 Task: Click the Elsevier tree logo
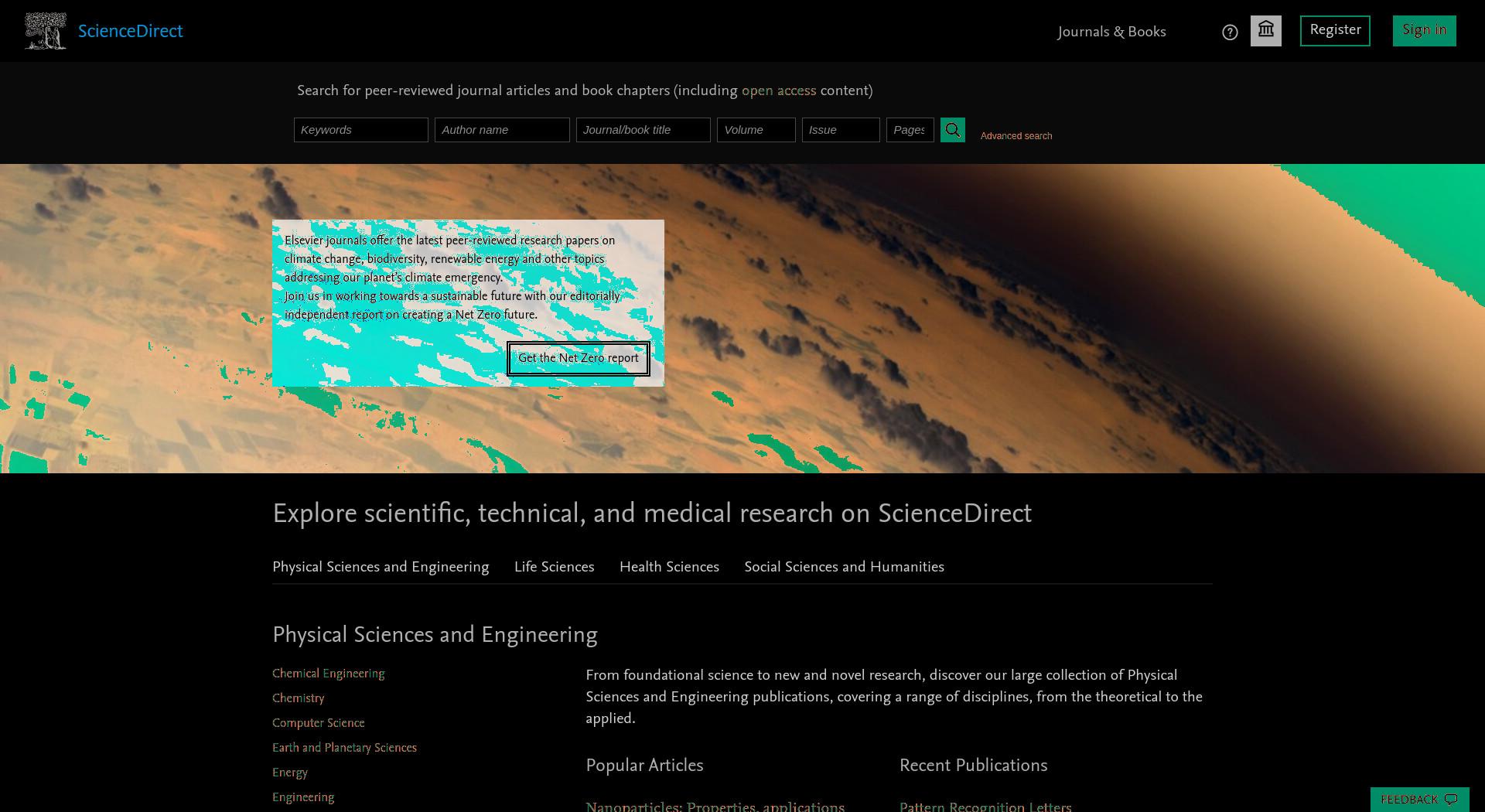coord(45,31)
